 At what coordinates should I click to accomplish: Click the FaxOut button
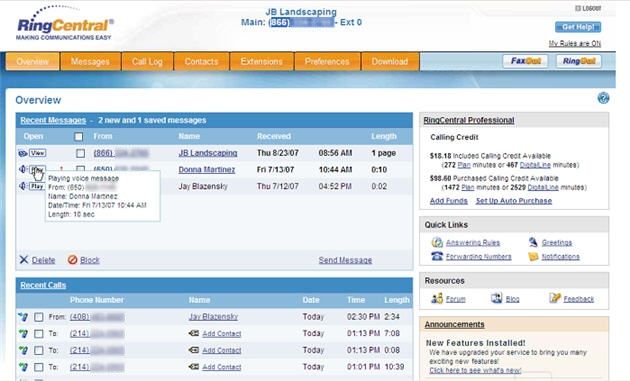[526, 61]
